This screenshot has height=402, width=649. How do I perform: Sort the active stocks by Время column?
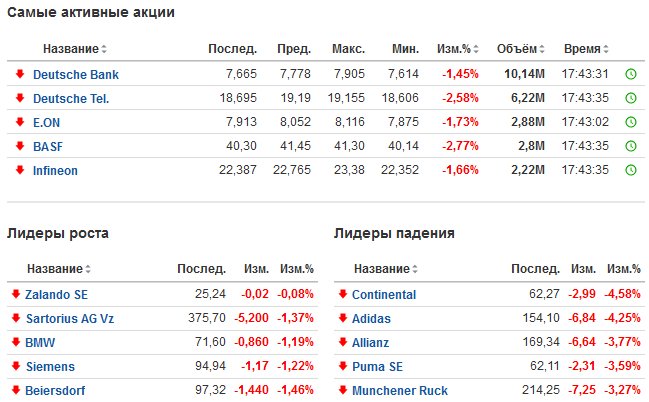(x=586, y=49)
